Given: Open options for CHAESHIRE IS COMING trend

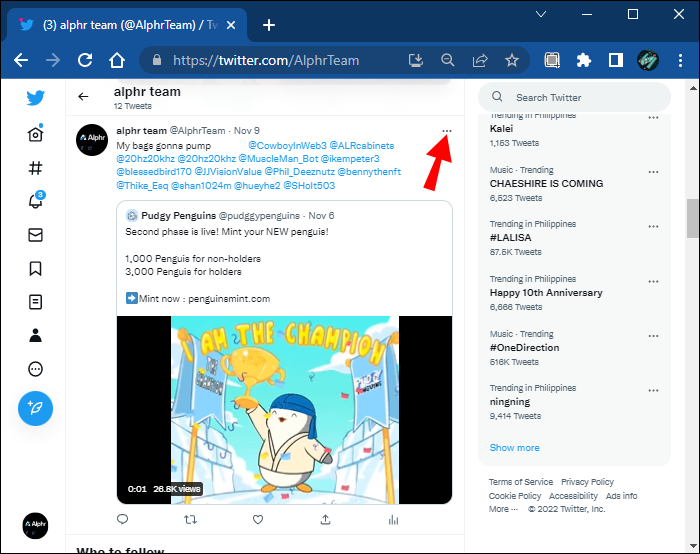Looking at the screenshot, I should [653, 172].
